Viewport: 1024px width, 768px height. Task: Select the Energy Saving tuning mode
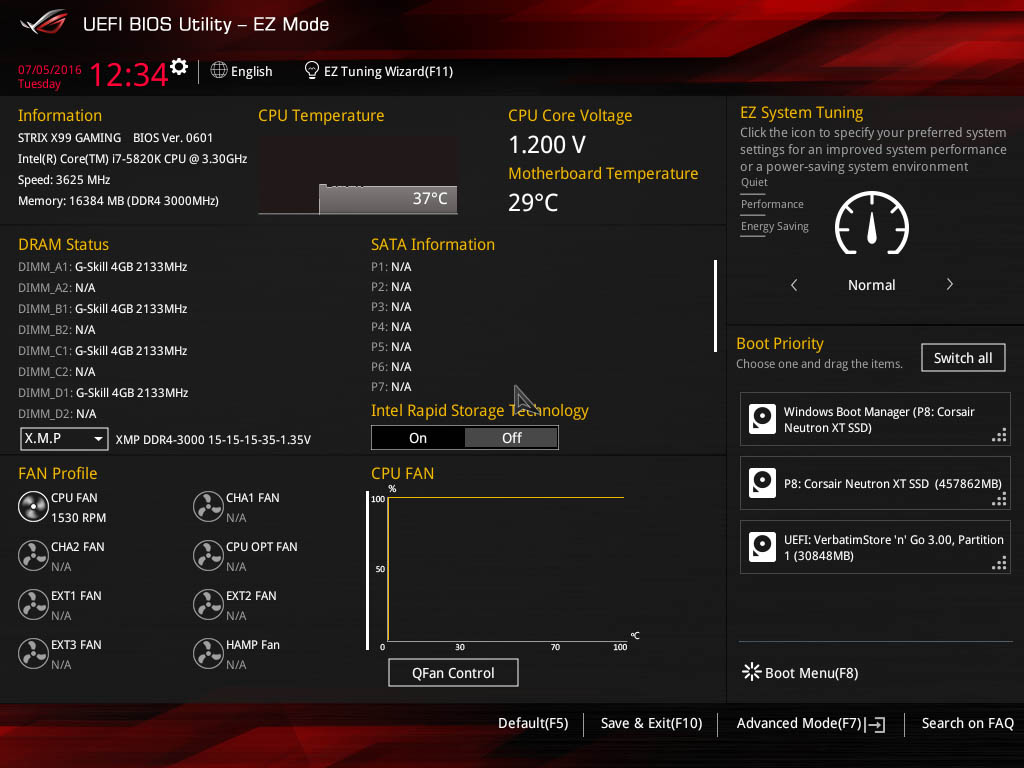tap(775, 227)
